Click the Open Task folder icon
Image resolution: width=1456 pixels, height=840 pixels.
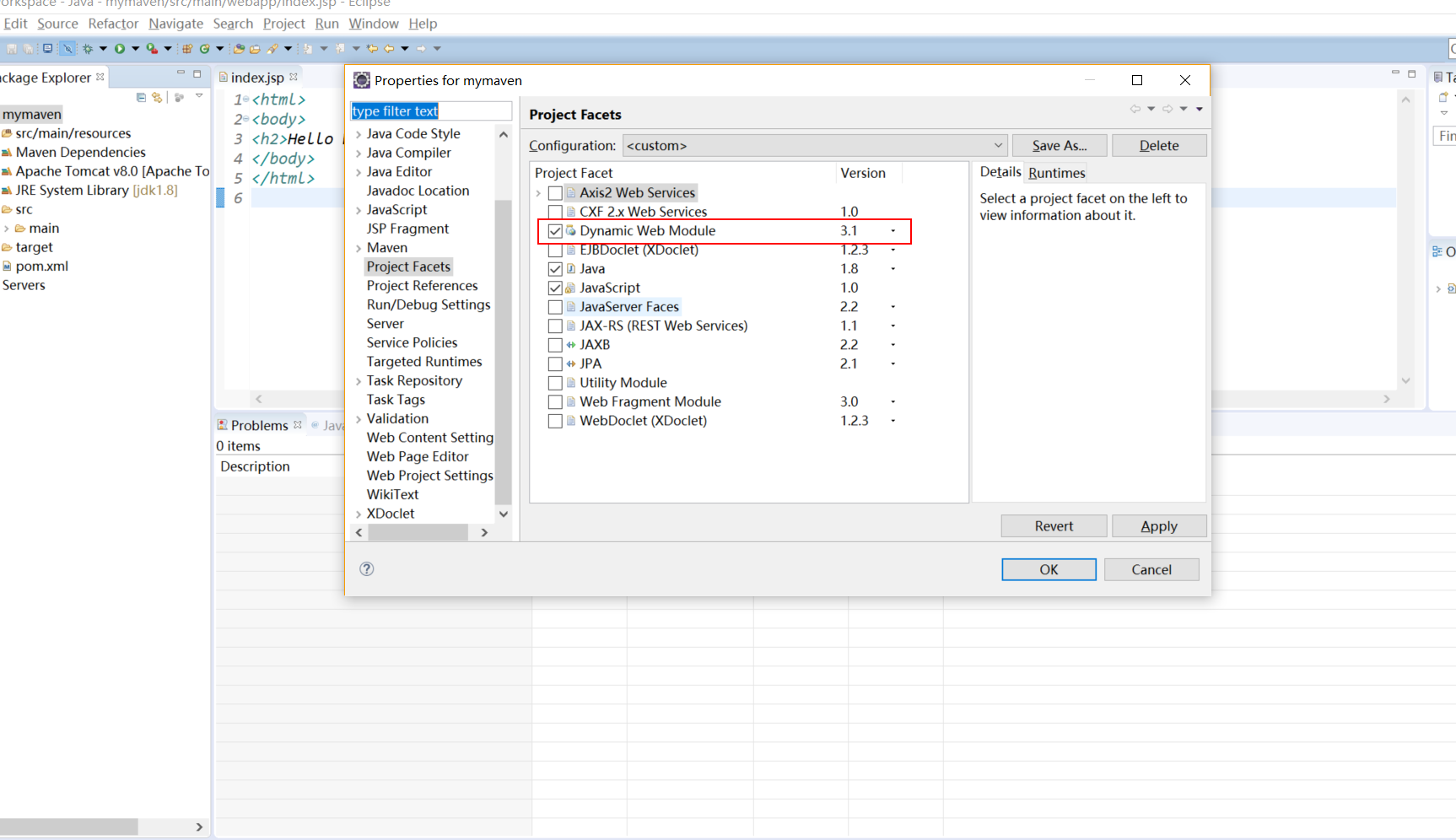point(255,48)
